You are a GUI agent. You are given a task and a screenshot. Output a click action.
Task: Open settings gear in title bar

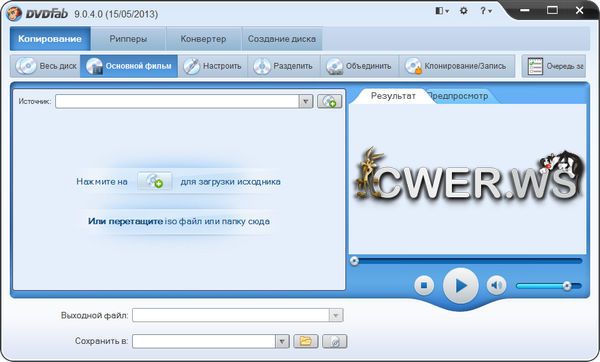pos(464,11)
